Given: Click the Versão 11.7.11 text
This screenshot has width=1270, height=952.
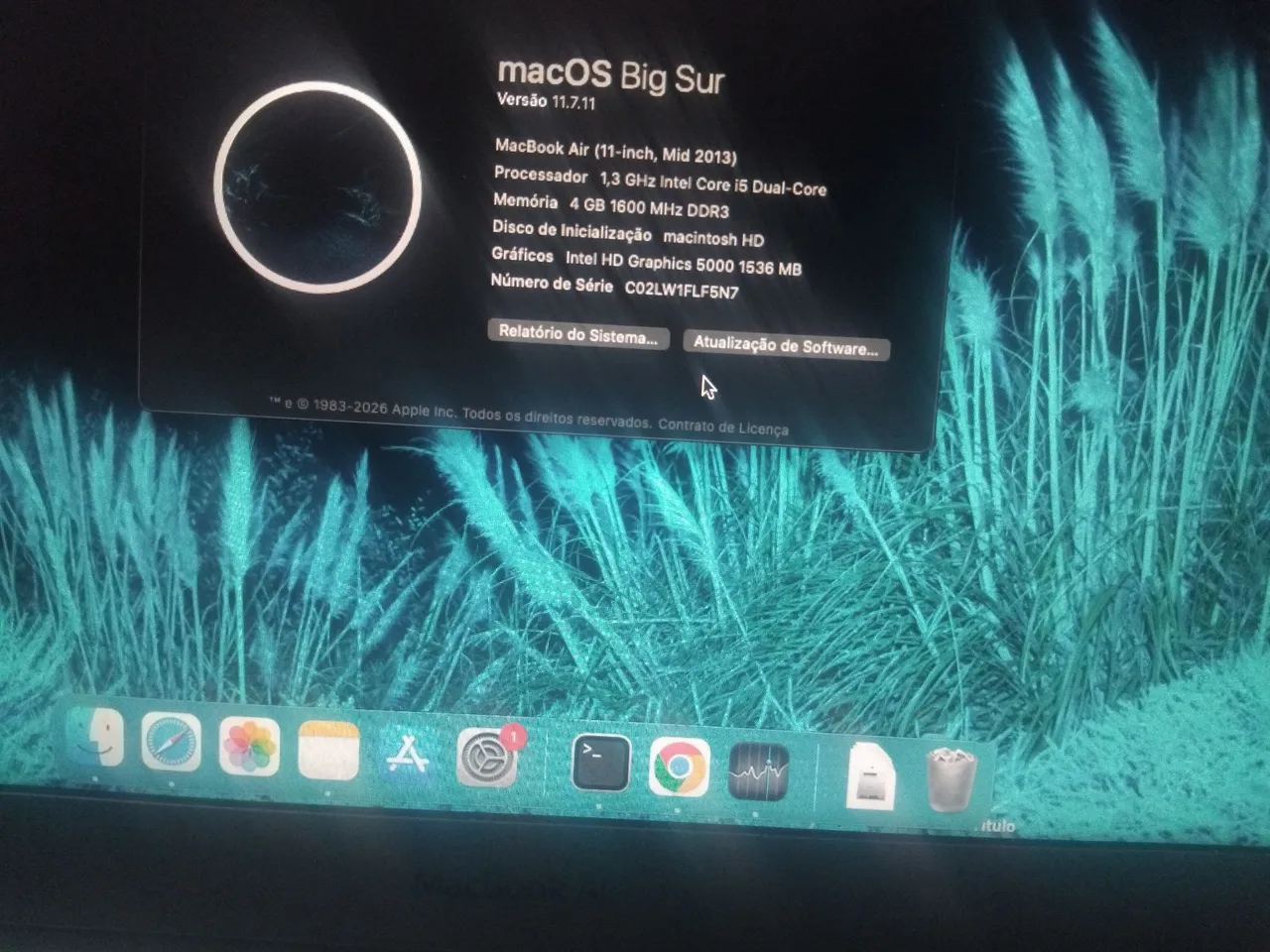Looking at the screenshot, I should (x=546, y=100).
